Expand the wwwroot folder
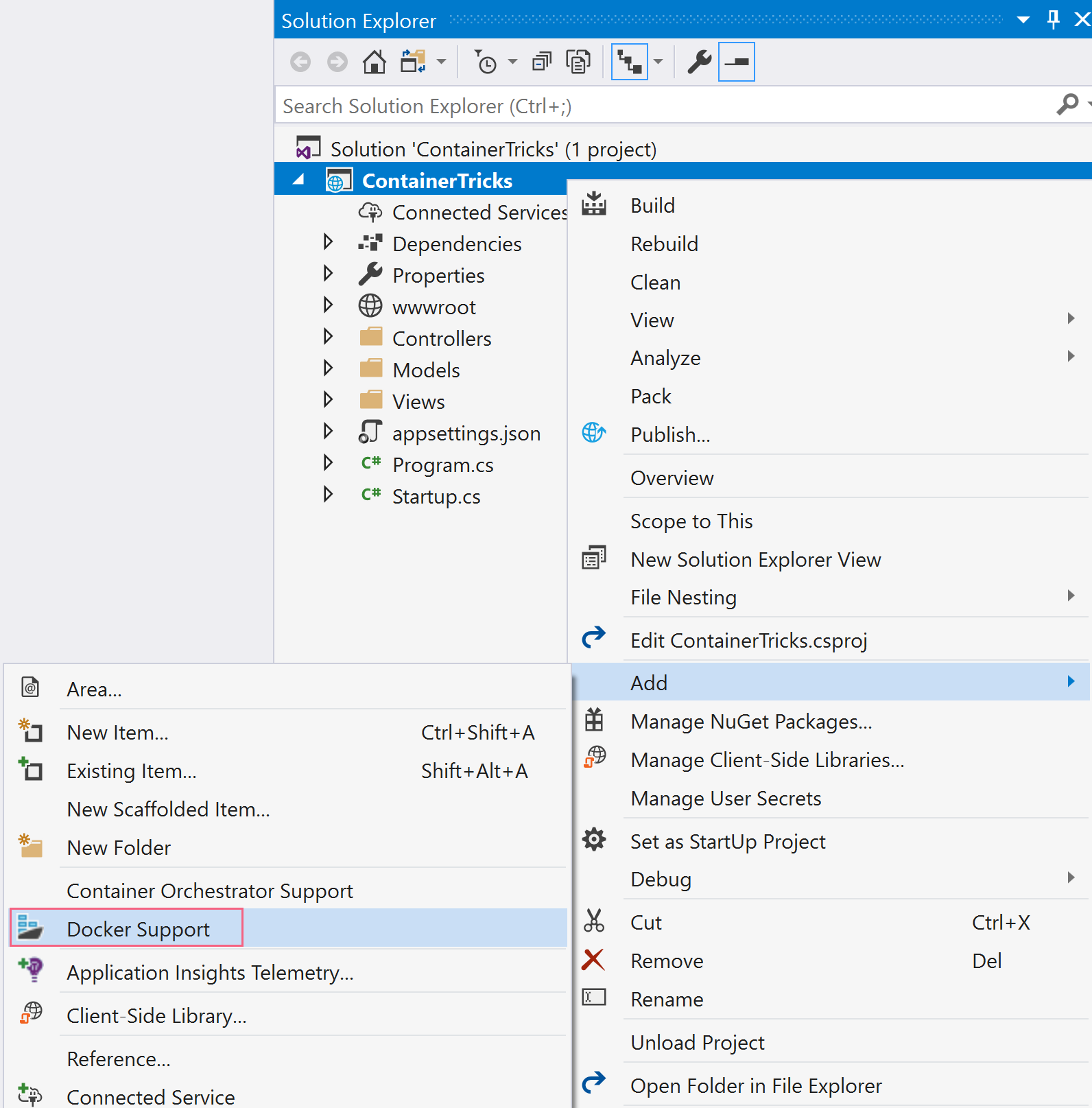Viewport: 1092px width, 1108px height. 328,305
